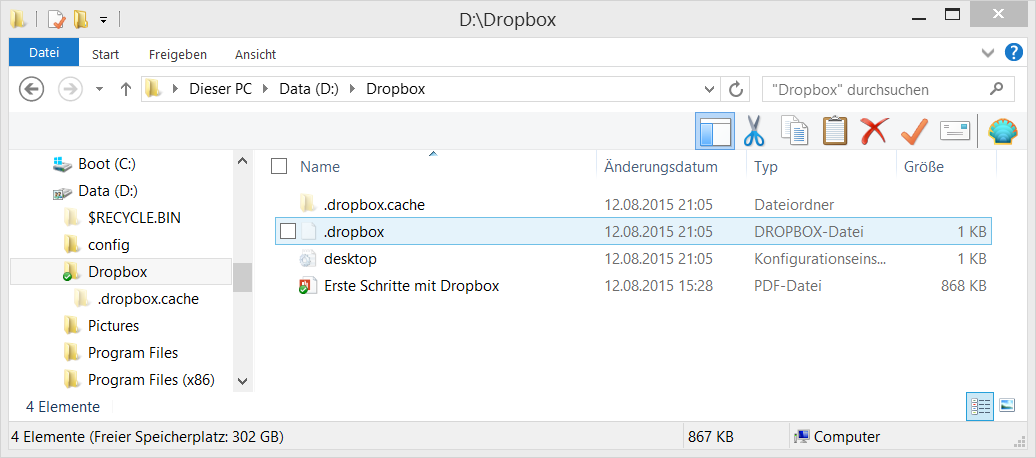
Task: Click the orange checkmark Properties icon
Action: click(914, 131)
